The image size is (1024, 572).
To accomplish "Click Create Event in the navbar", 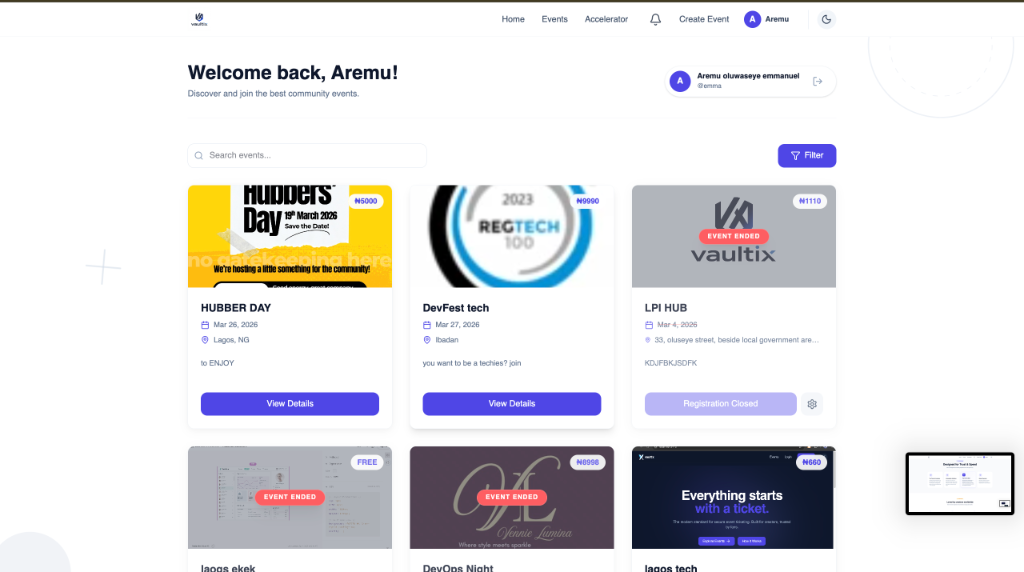I will pos(703,20).
